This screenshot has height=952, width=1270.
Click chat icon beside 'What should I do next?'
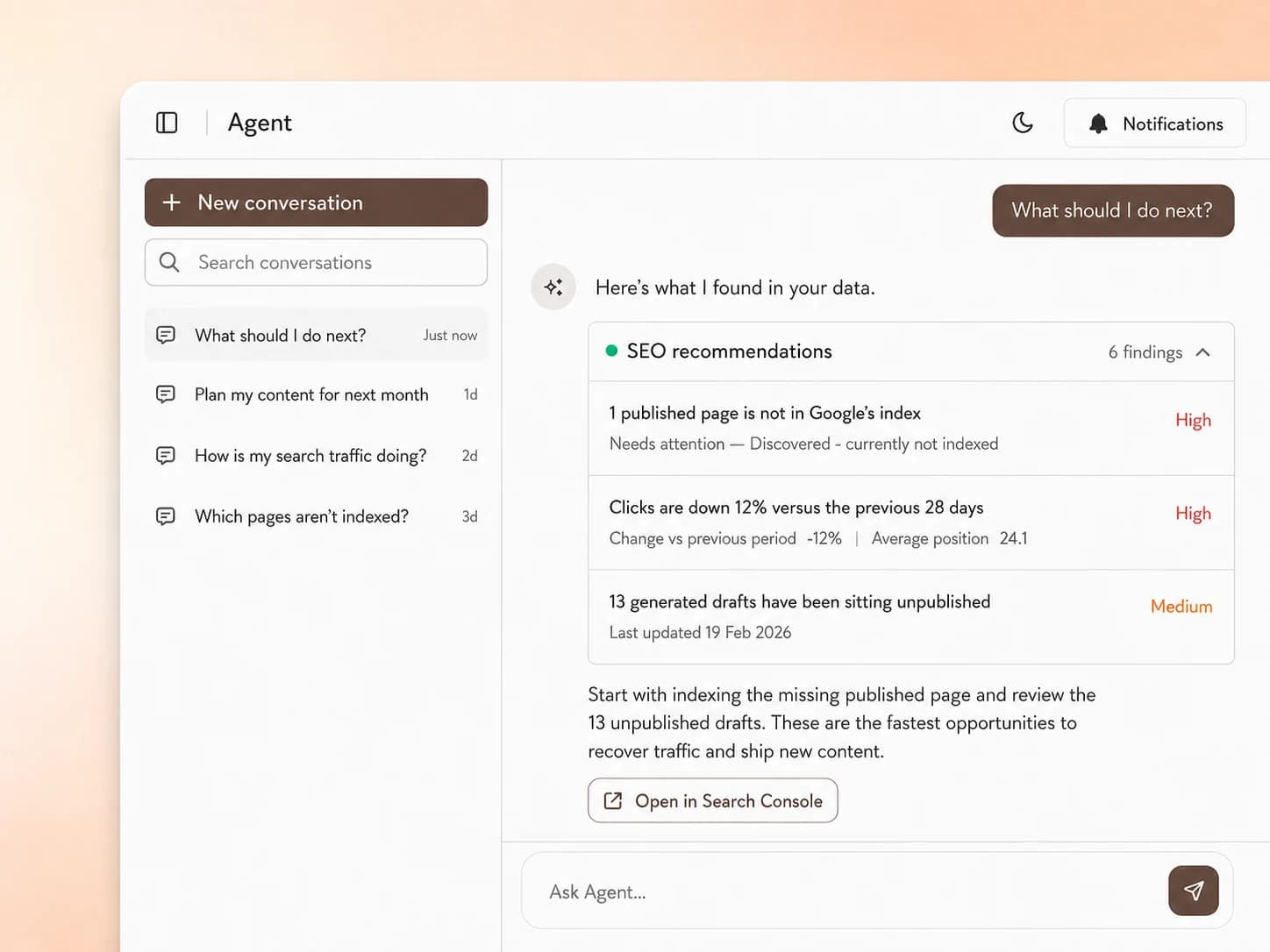(x=166, y=335)
